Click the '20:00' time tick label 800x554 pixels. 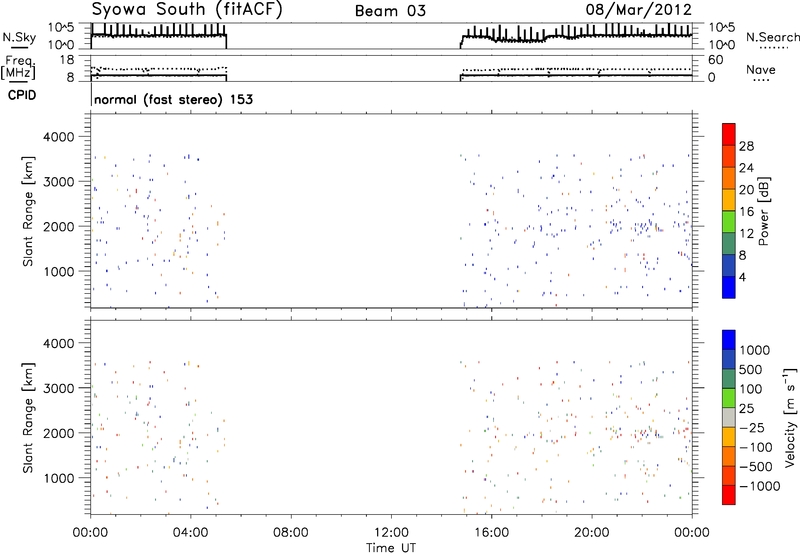(591, 533)
